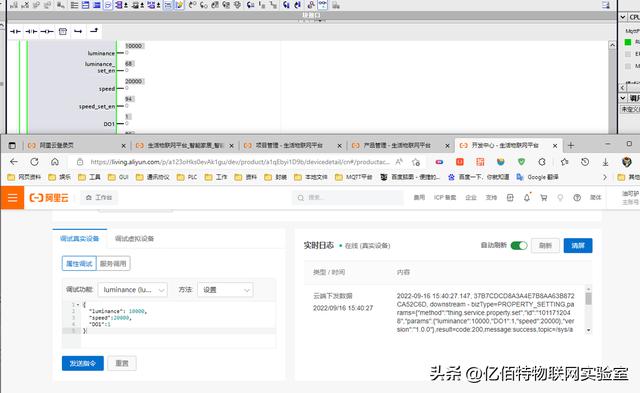Open the PLC bookmark folder
Screen dimensions: 640x393
coord(187,177)
